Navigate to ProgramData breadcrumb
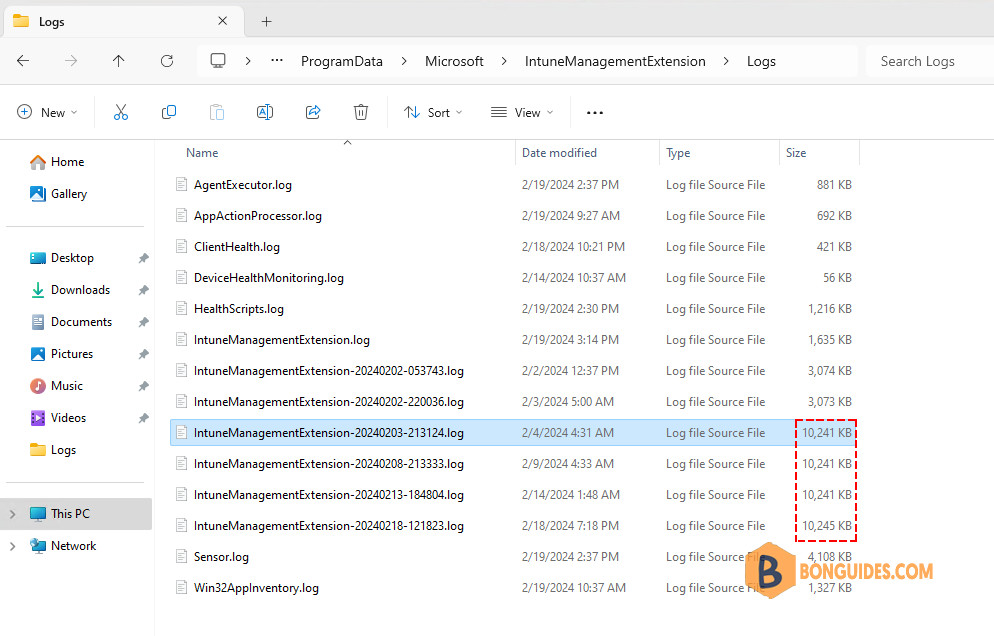 (x=342, y=62)
